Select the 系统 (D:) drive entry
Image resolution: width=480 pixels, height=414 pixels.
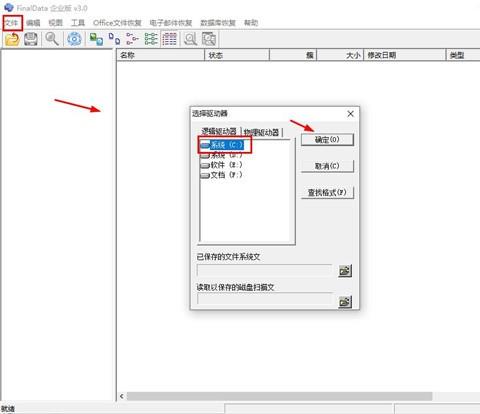pyautogui.click(x=221, y=155)
